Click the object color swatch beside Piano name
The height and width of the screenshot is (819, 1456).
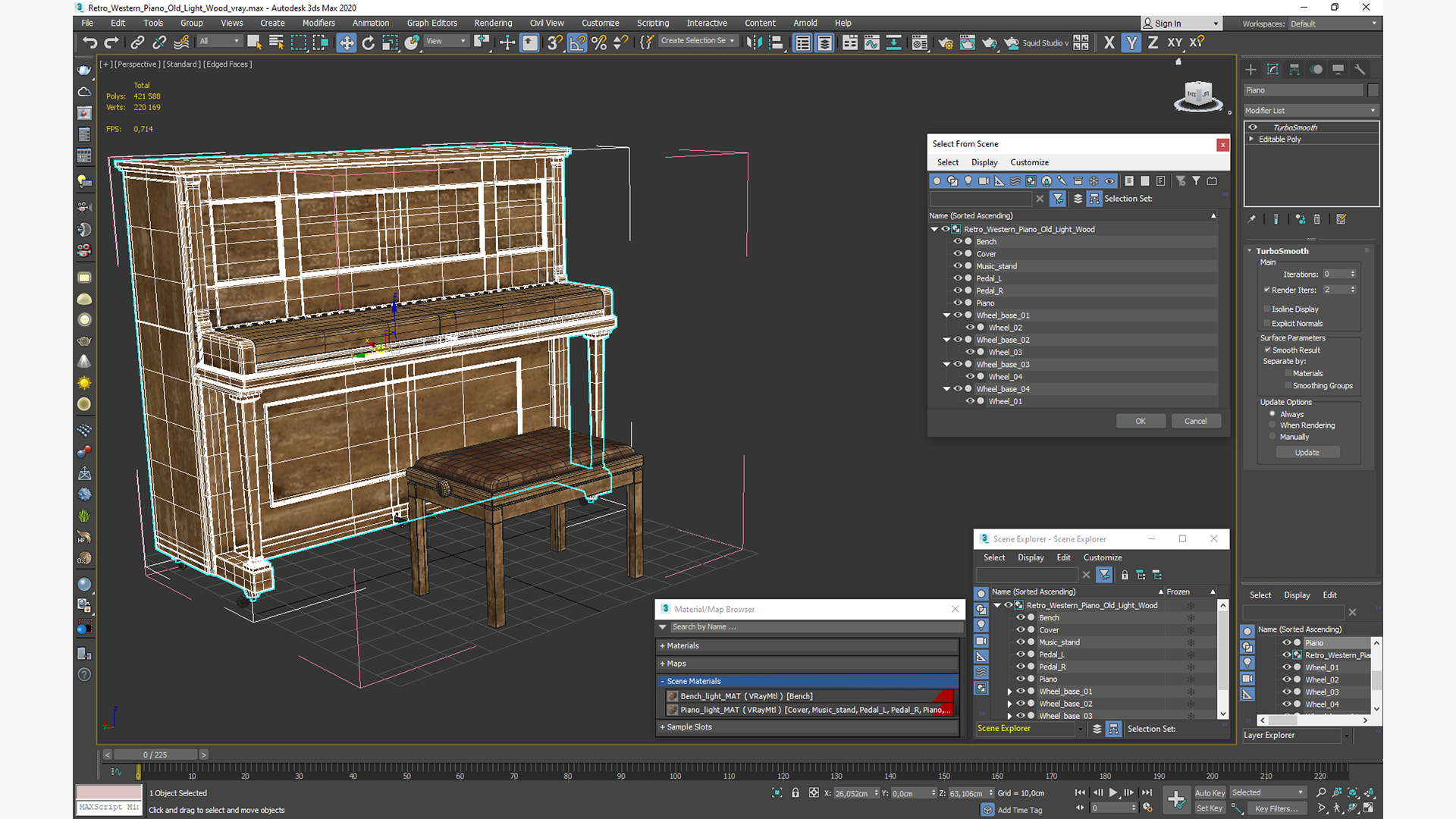coord(1373,90)
